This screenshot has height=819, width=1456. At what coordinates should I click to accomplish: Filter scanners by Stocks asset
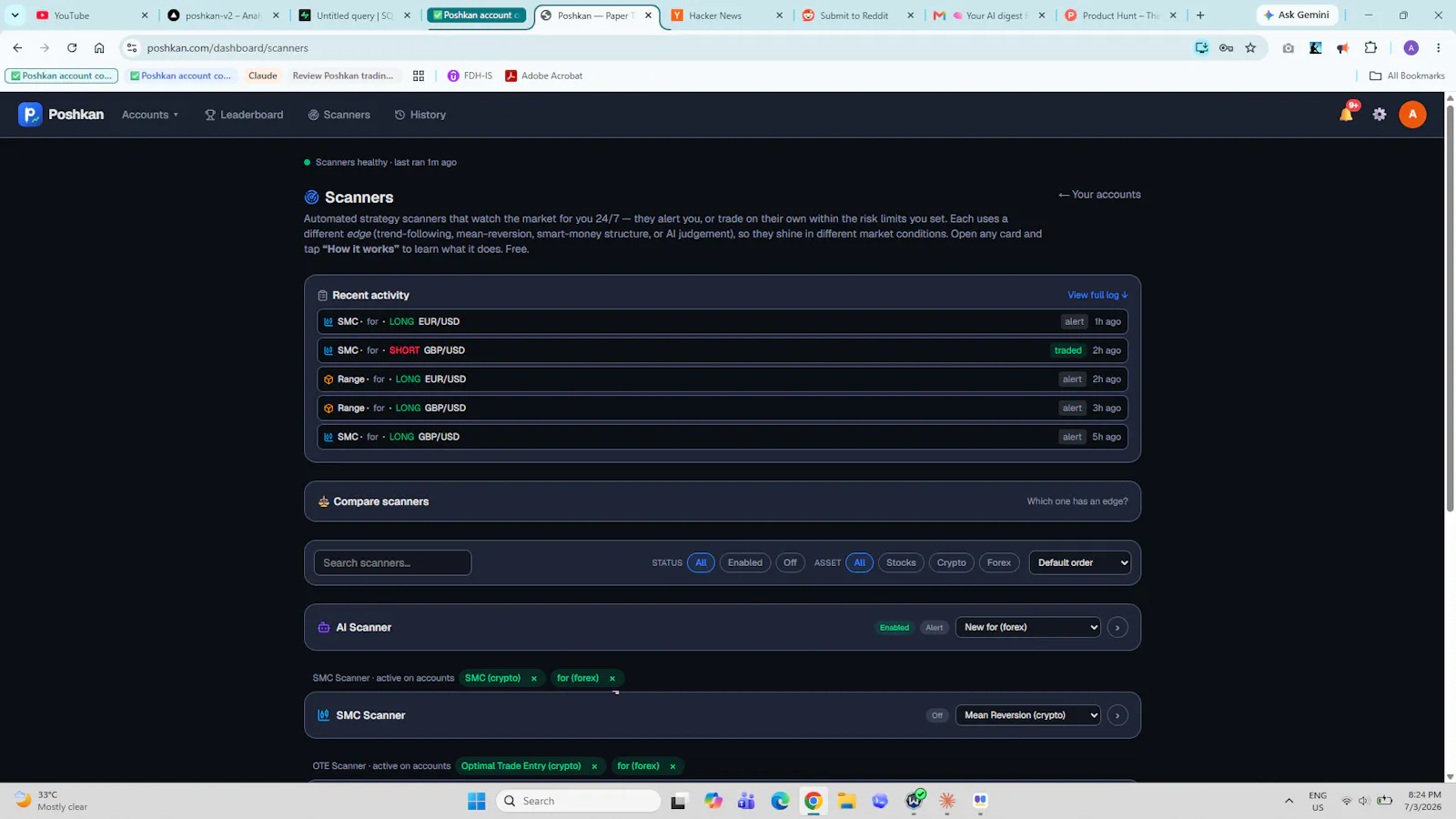[x=901, y=562]
